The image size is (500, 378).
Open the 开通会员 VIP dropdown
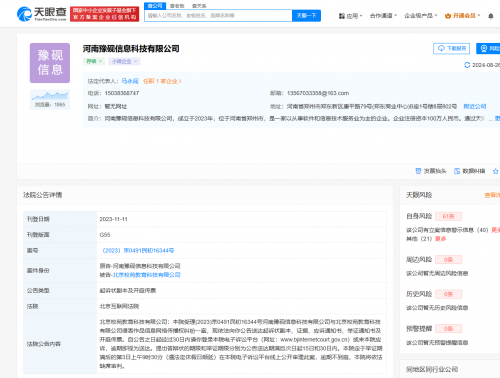click(x=463, y=16)
